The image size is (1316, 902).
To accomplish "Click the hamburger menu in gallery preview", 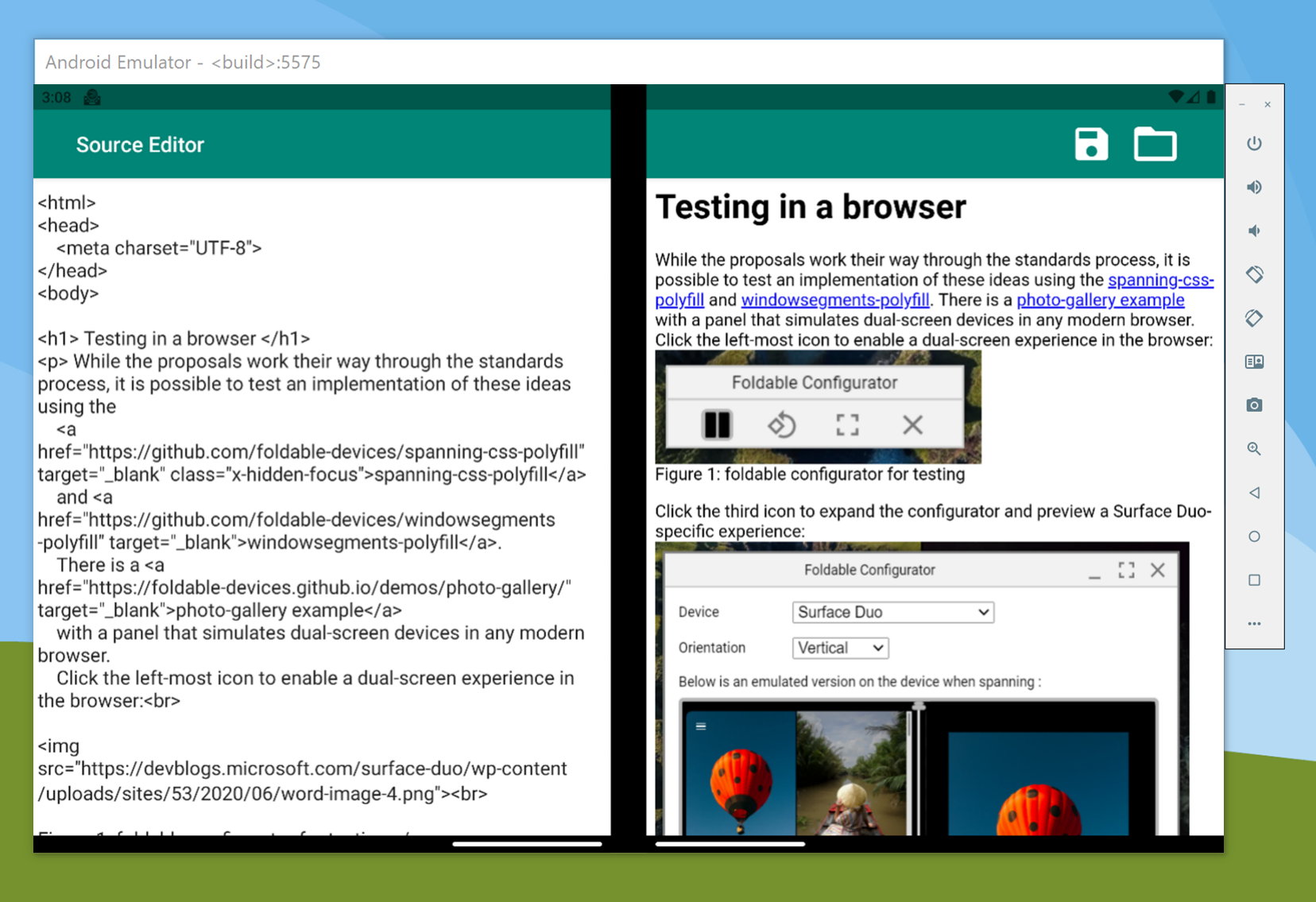I will point(701,726).
